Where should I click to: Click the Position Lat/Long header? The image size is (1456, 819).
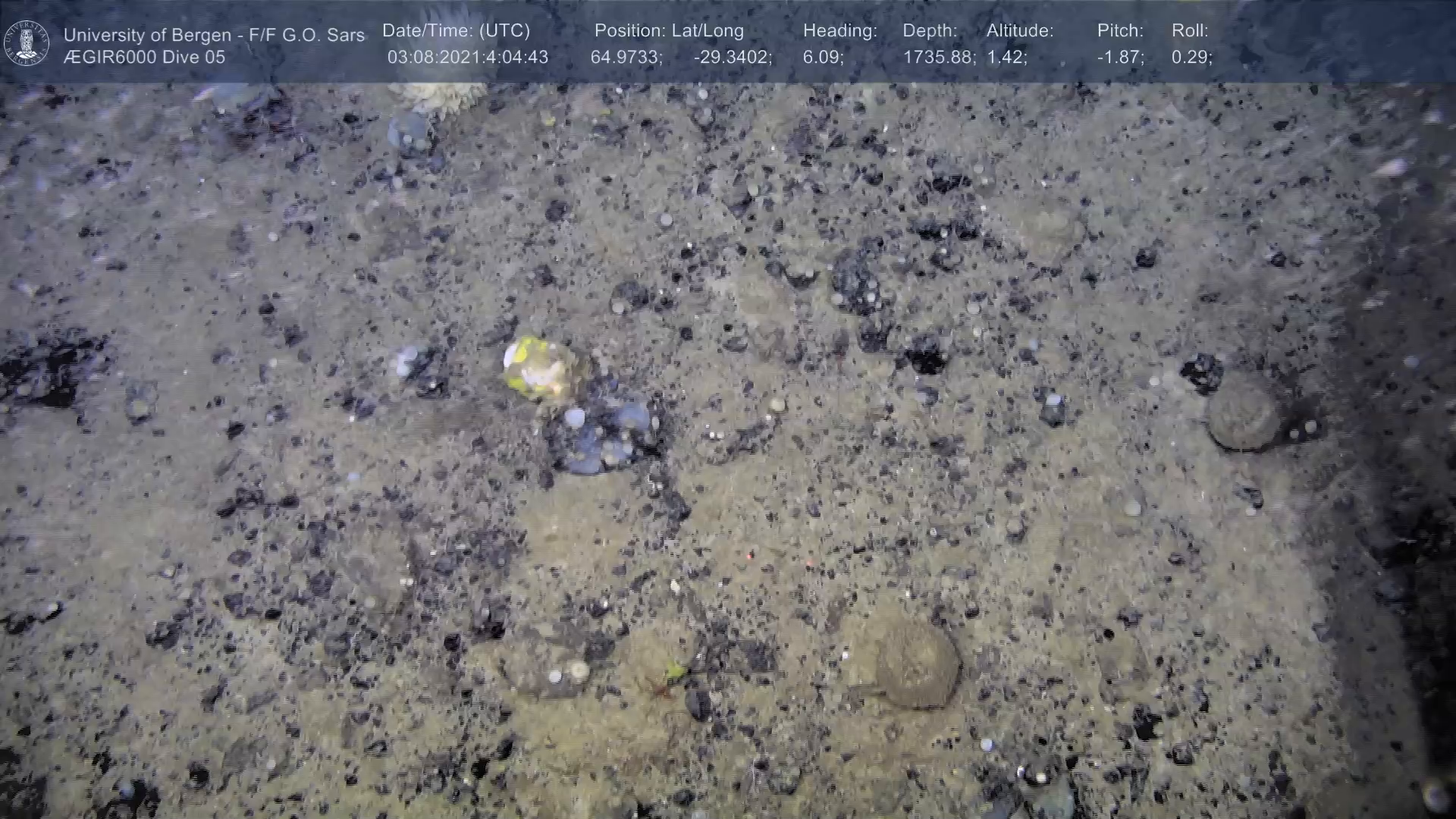[x=669, y=31]
